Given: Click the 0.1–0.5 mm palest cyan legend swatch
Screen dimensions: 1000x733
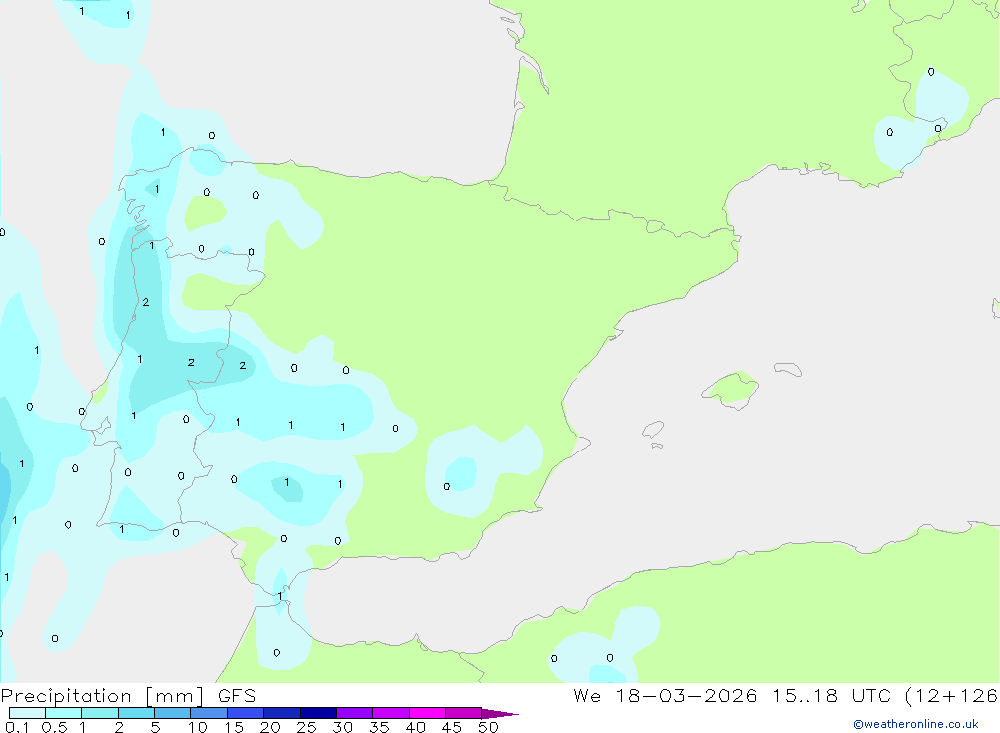Looking at the screenshot, I should [x=27, y=713].
